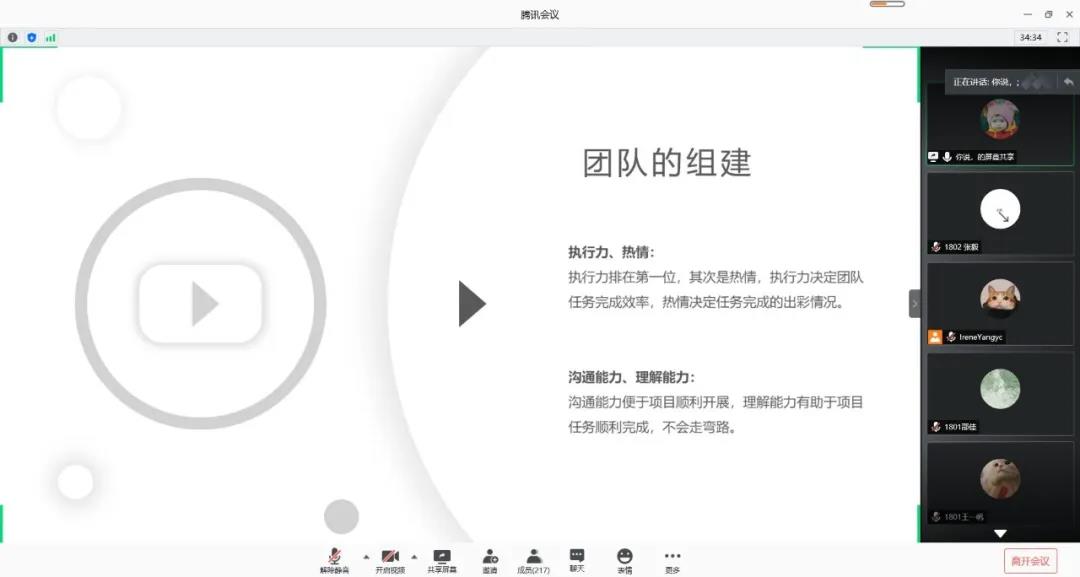1080x577 pixels.
Task: Open the 更多 more options menu
Action: 672,560
